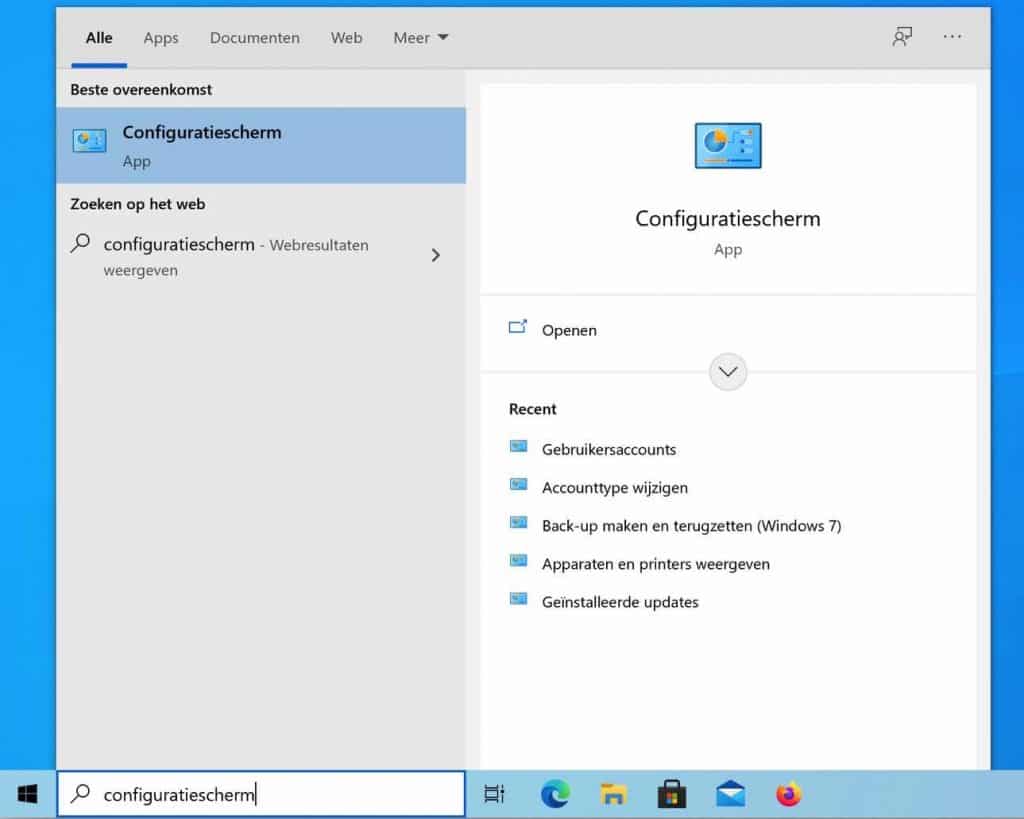Launch Firefox from the taskbar
Screen dimensions: 1024x819
coord(789,793)
